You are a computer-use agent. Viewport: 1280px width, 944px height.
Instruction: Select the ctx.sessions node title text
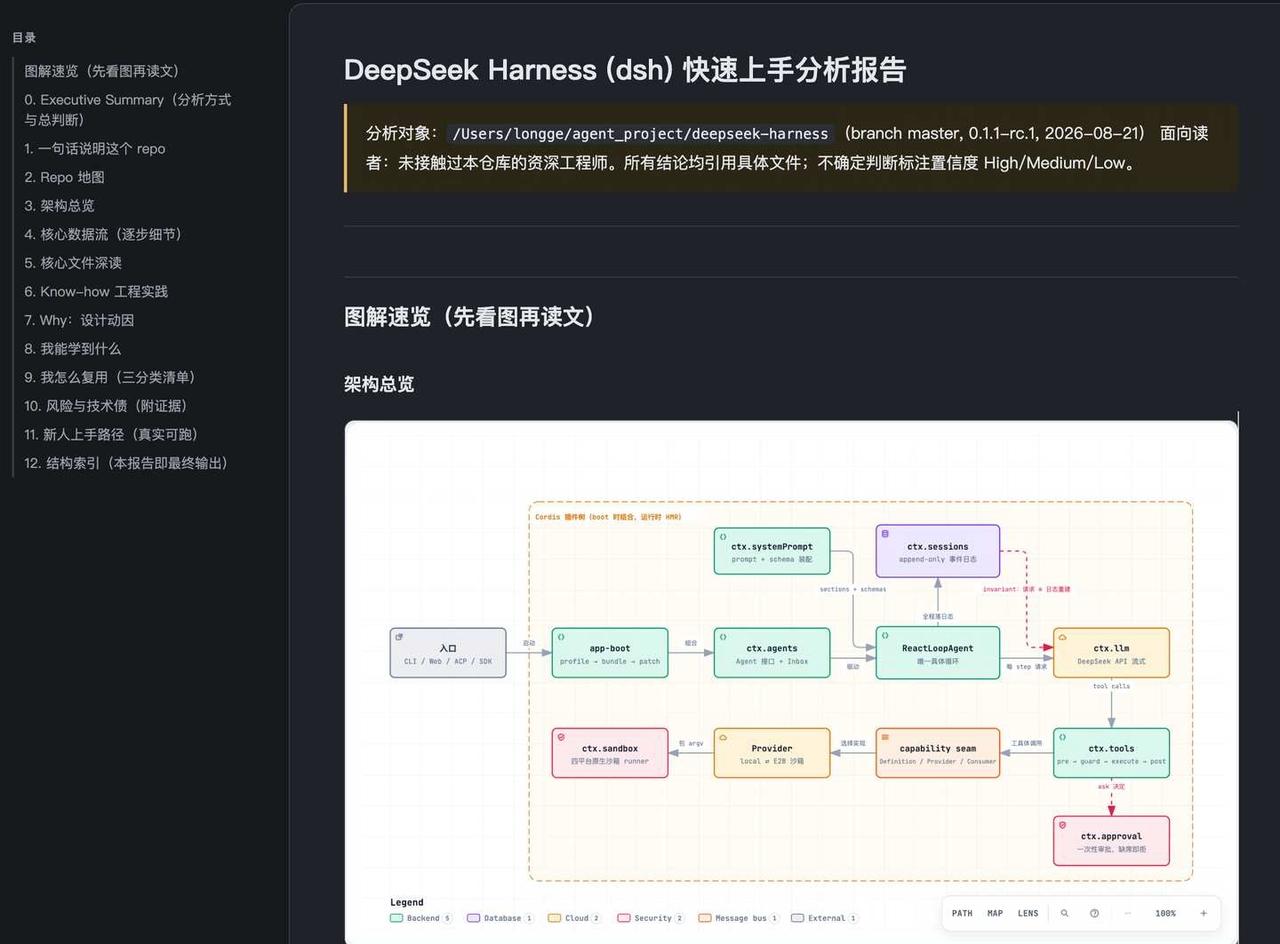point(937,547)
